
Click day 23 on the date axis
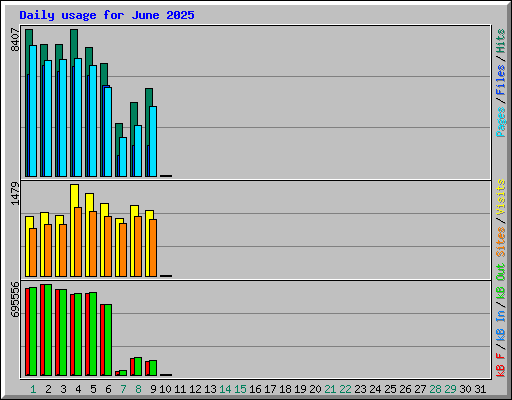pos(360,389)
